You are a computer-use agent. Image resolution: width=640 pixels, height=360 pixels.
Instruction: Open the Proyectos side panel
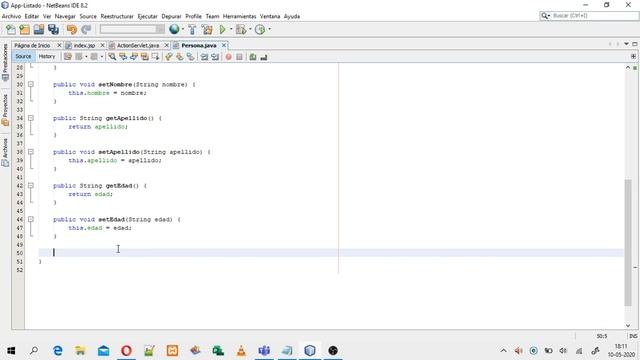[5, 109]
